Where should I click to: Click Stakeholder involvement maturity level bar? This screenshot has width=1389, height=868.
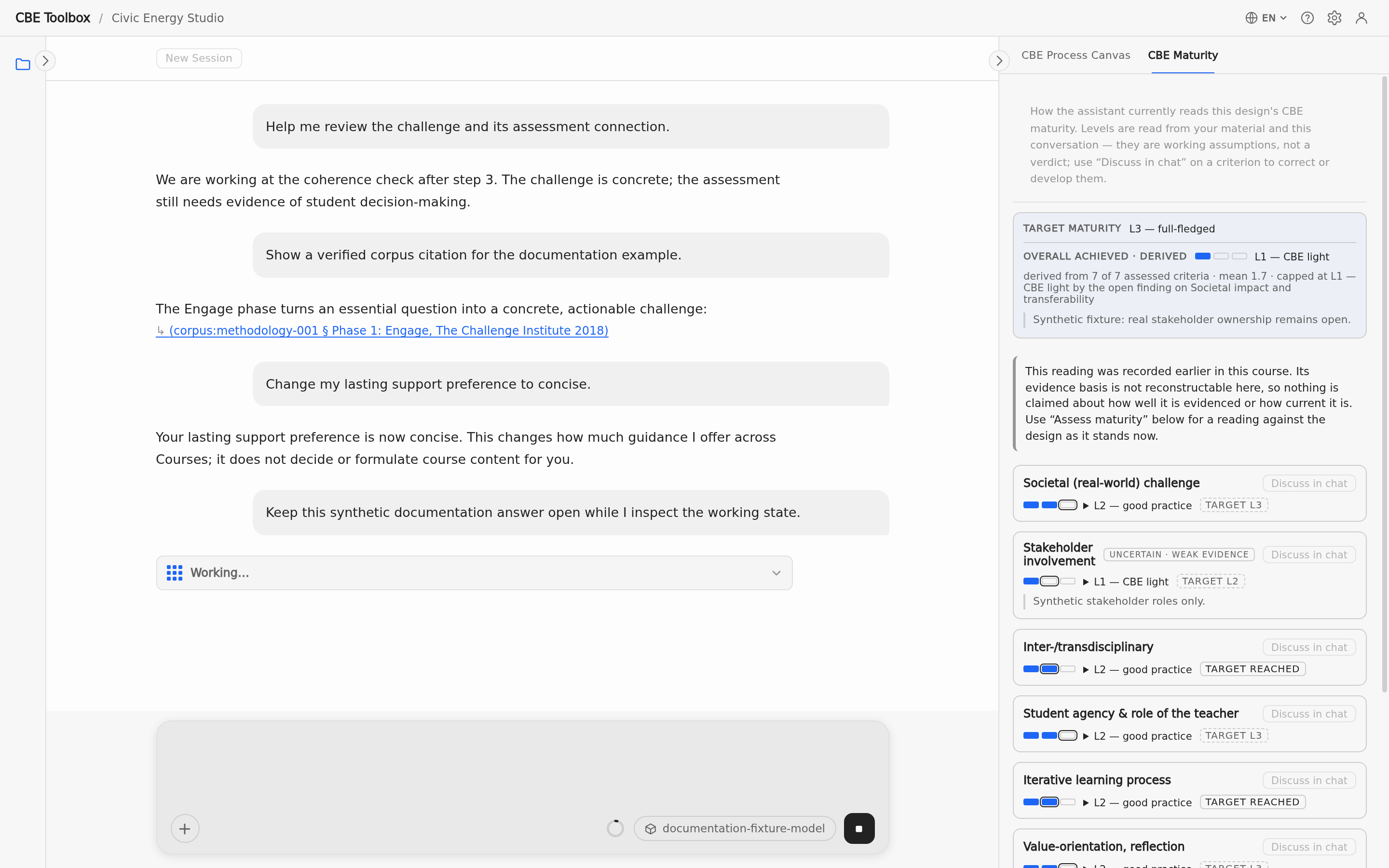(1050, 582)
